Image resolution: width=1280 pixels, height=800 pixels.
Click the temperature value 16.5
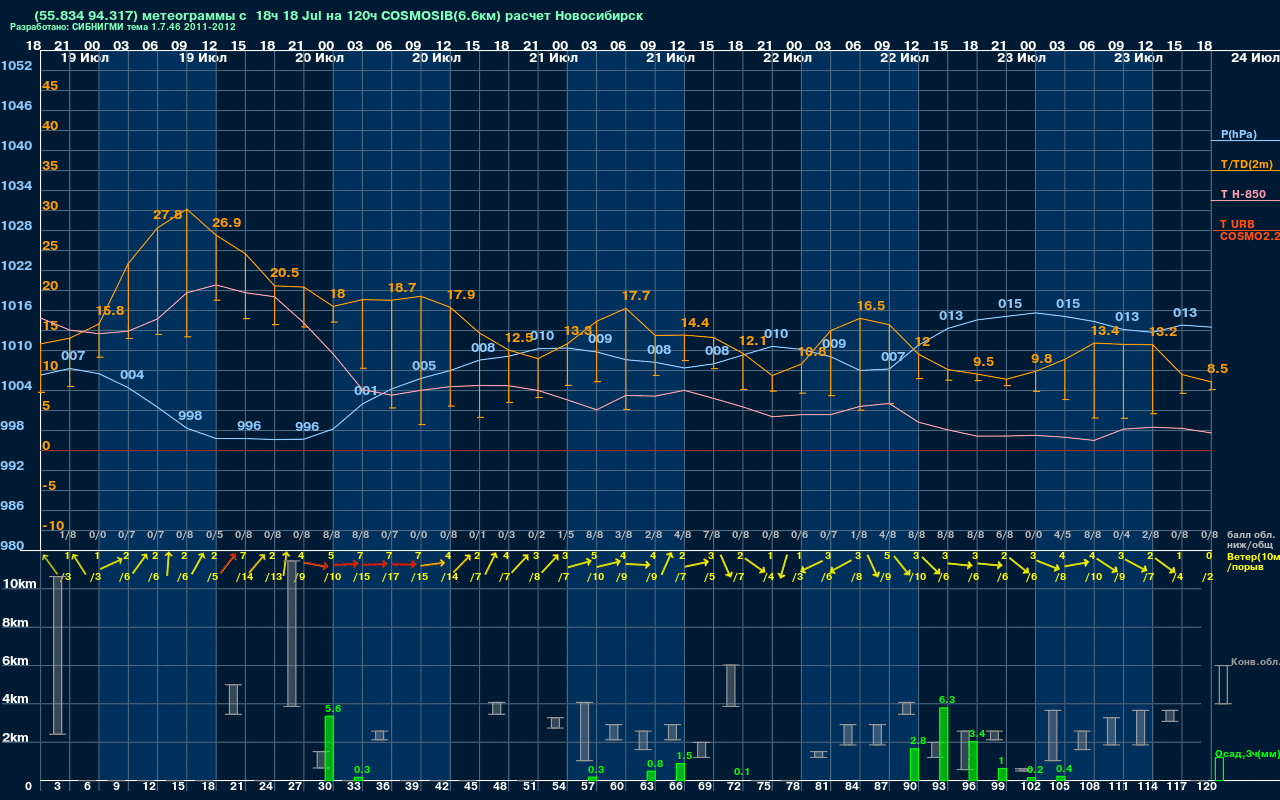click(871, 306)
